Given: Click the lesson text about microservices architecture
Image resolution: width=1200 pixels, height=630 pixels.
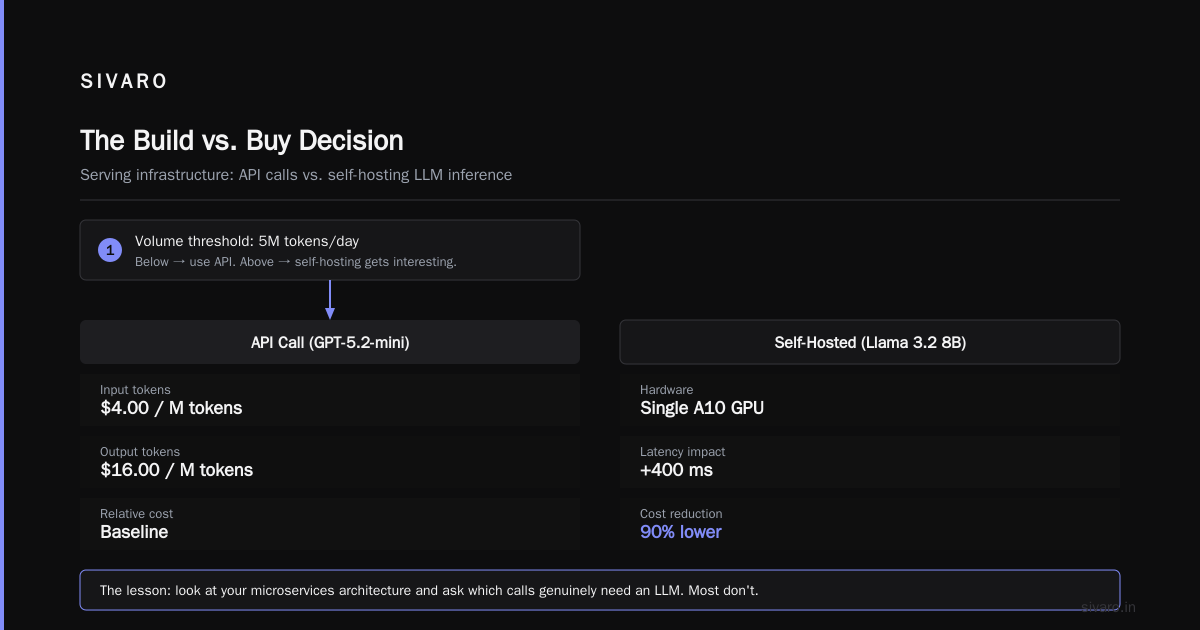Looking at the screenshot, I should (430, 590).
